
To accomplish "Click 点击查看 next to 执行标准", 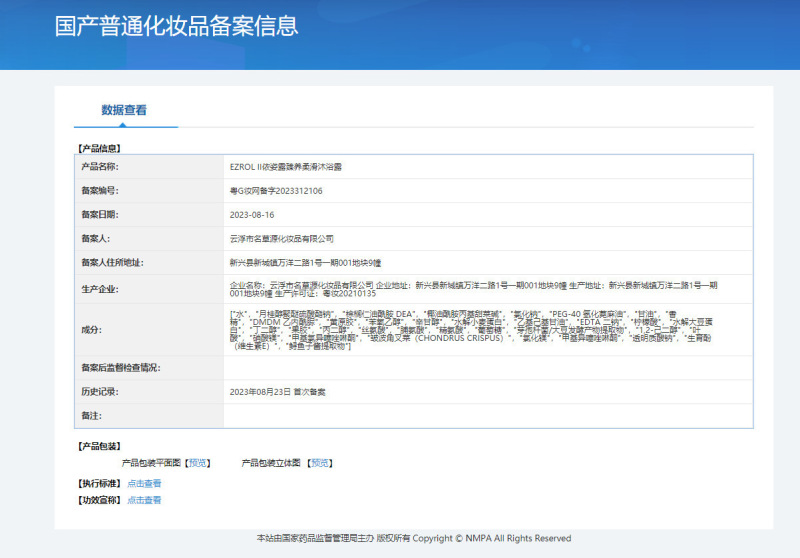I will pyautogui.click(x=144, y=484).
